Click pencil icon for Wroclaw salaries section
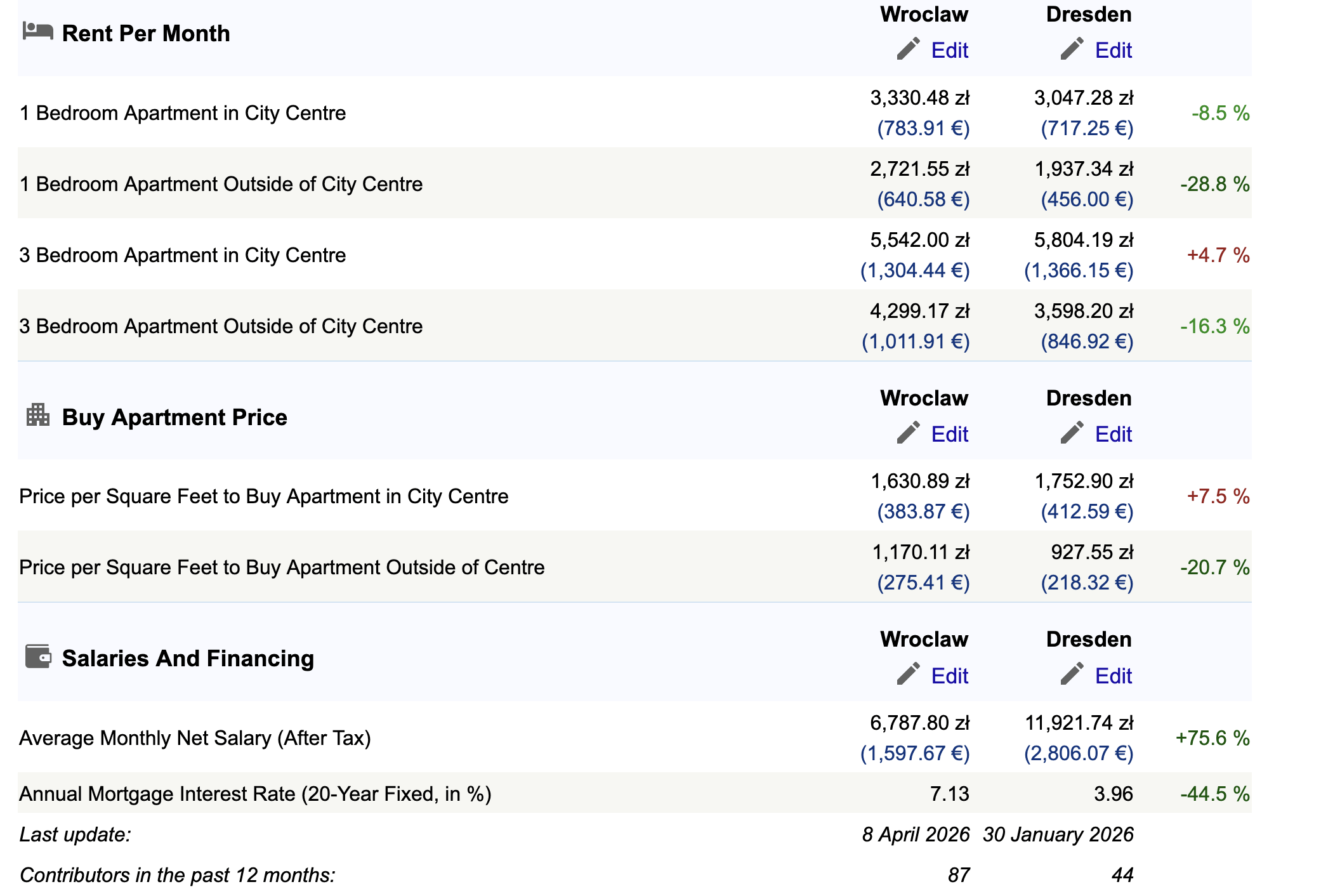This screenshot has height=896, width=1321. coord(908,674)
